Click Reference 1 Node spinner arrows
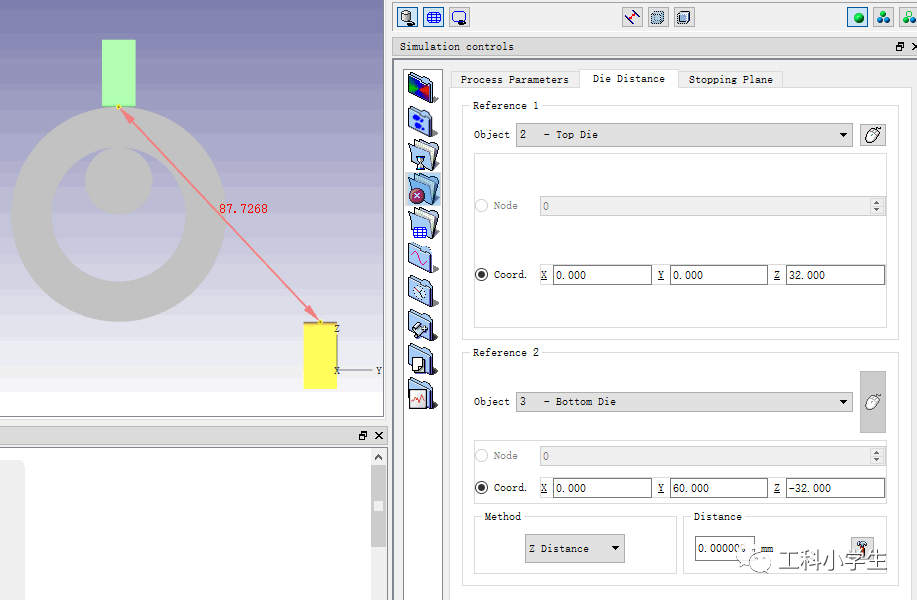The image size is (917, 600). [x=876, y=206]
